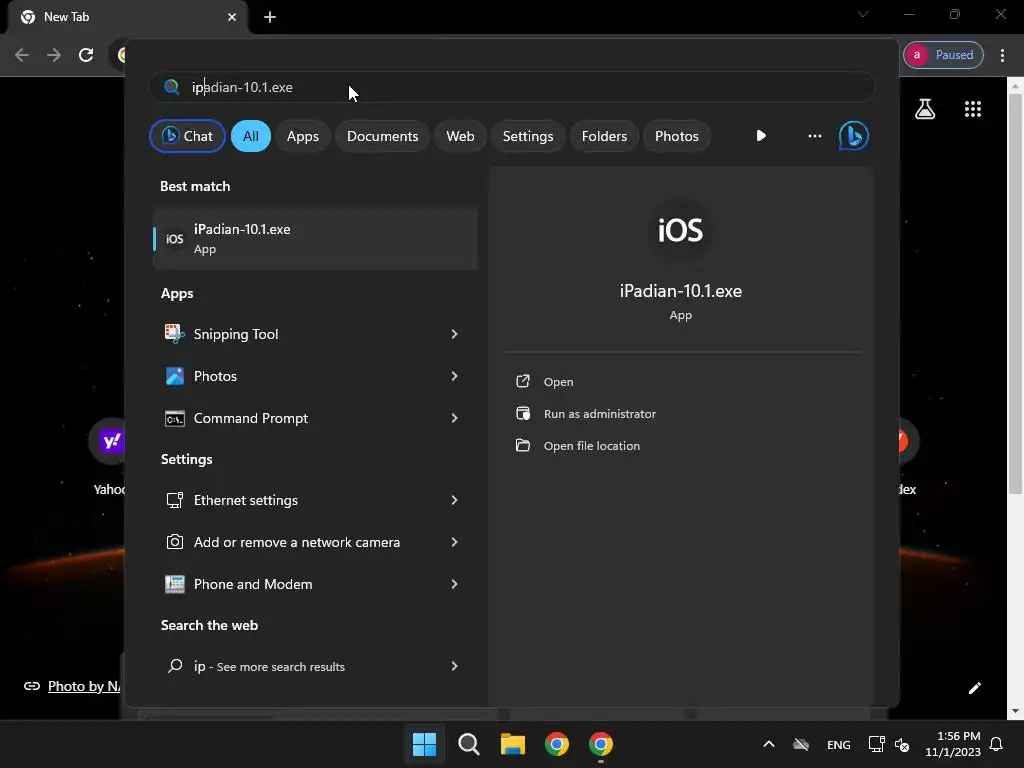
Task: Click Chrome tab search chevron in title bar
Action: coord(863,14)
